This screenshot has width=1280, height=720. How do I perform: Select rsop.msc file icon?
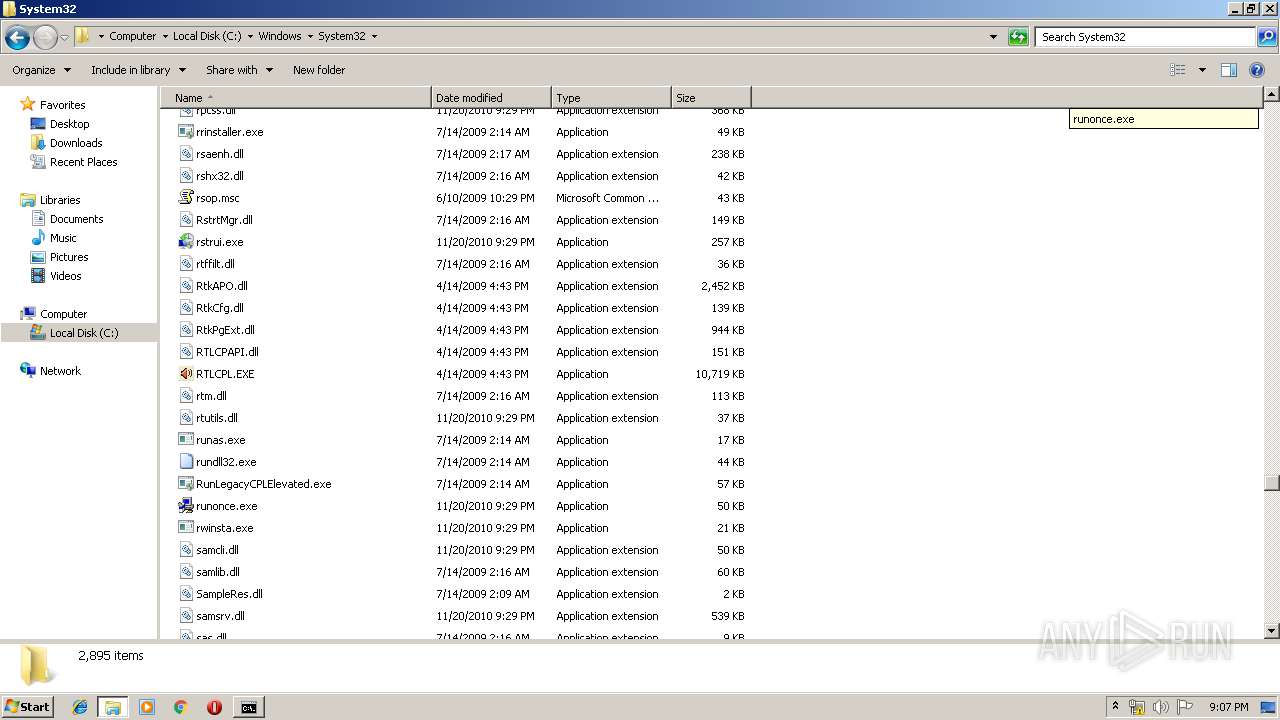[186, 198]
